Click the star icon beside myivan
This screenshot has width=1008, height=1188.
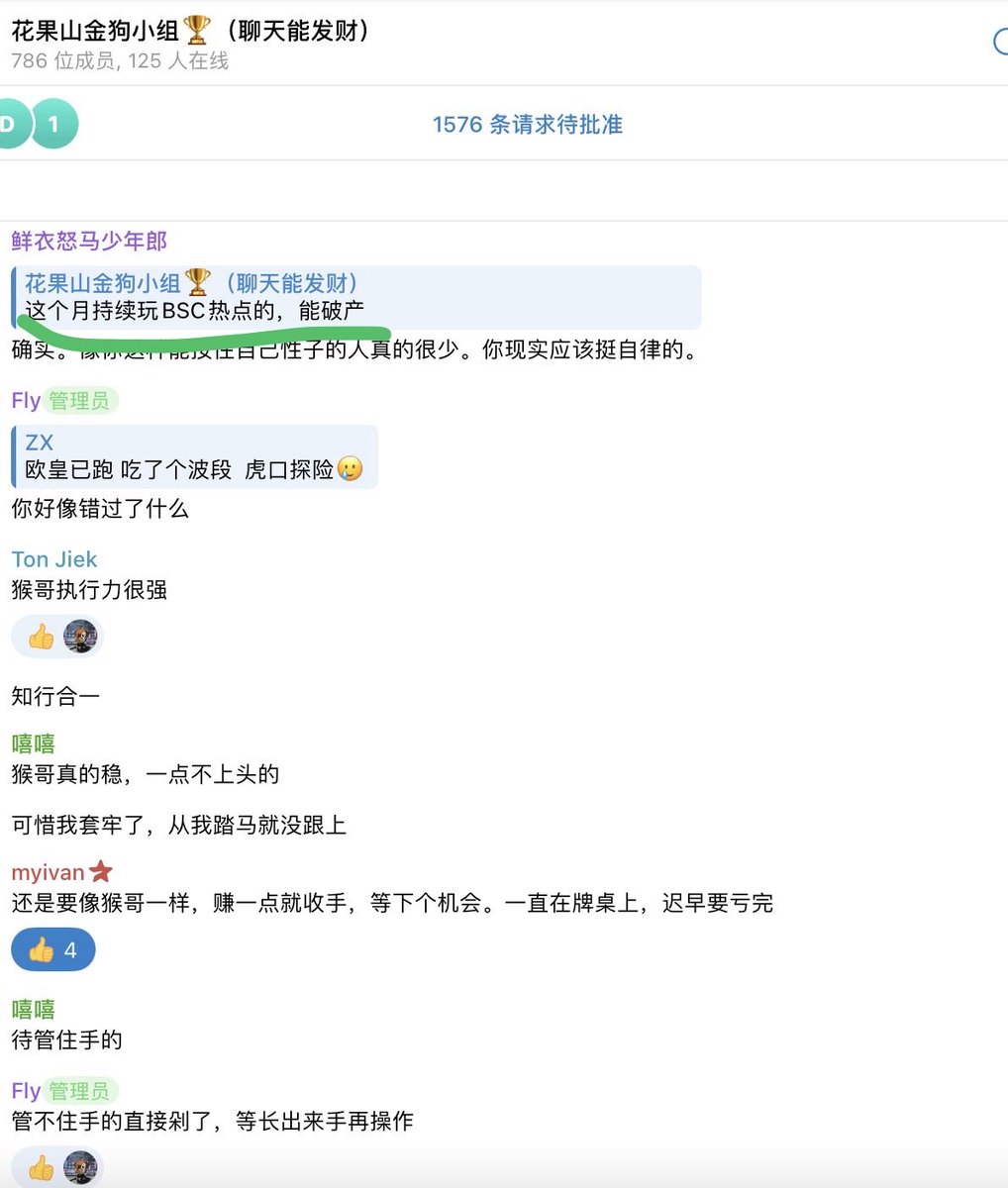coord(101,872)
